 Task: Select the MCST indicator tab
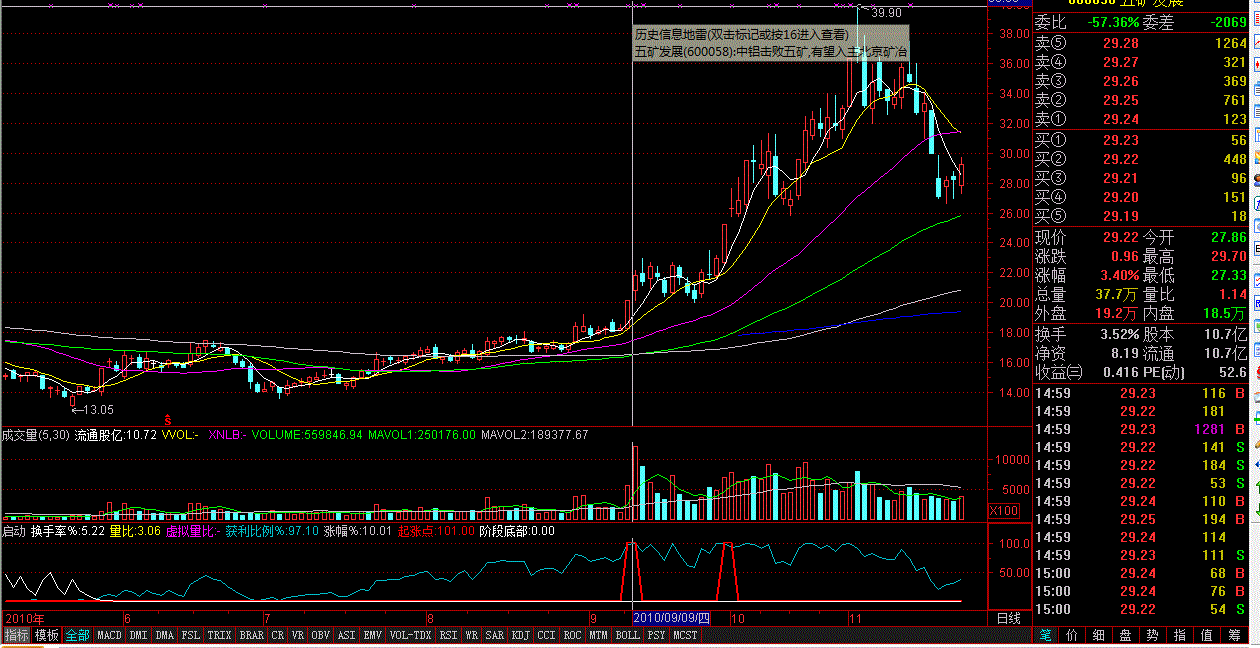point(685,635)
